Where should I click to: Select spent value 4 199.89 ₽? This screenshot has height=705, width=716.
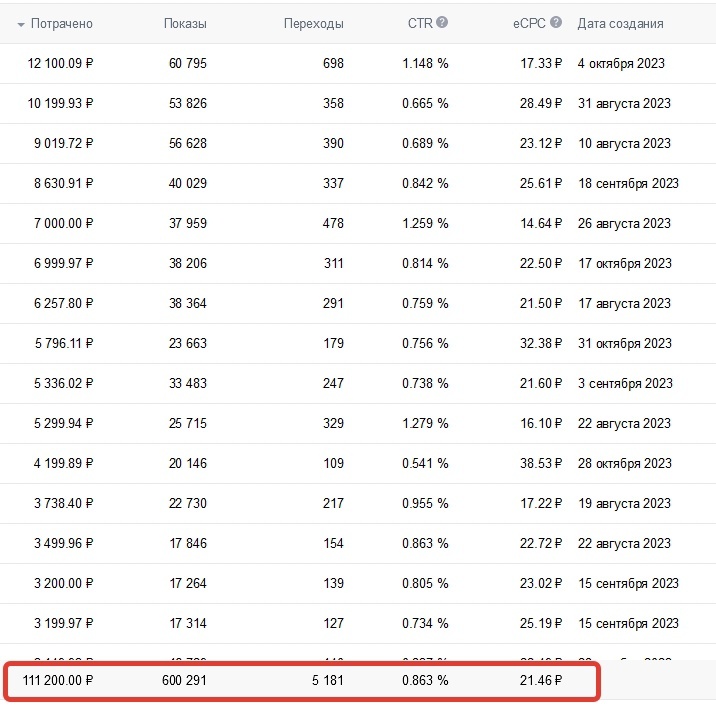click(63, 463)
